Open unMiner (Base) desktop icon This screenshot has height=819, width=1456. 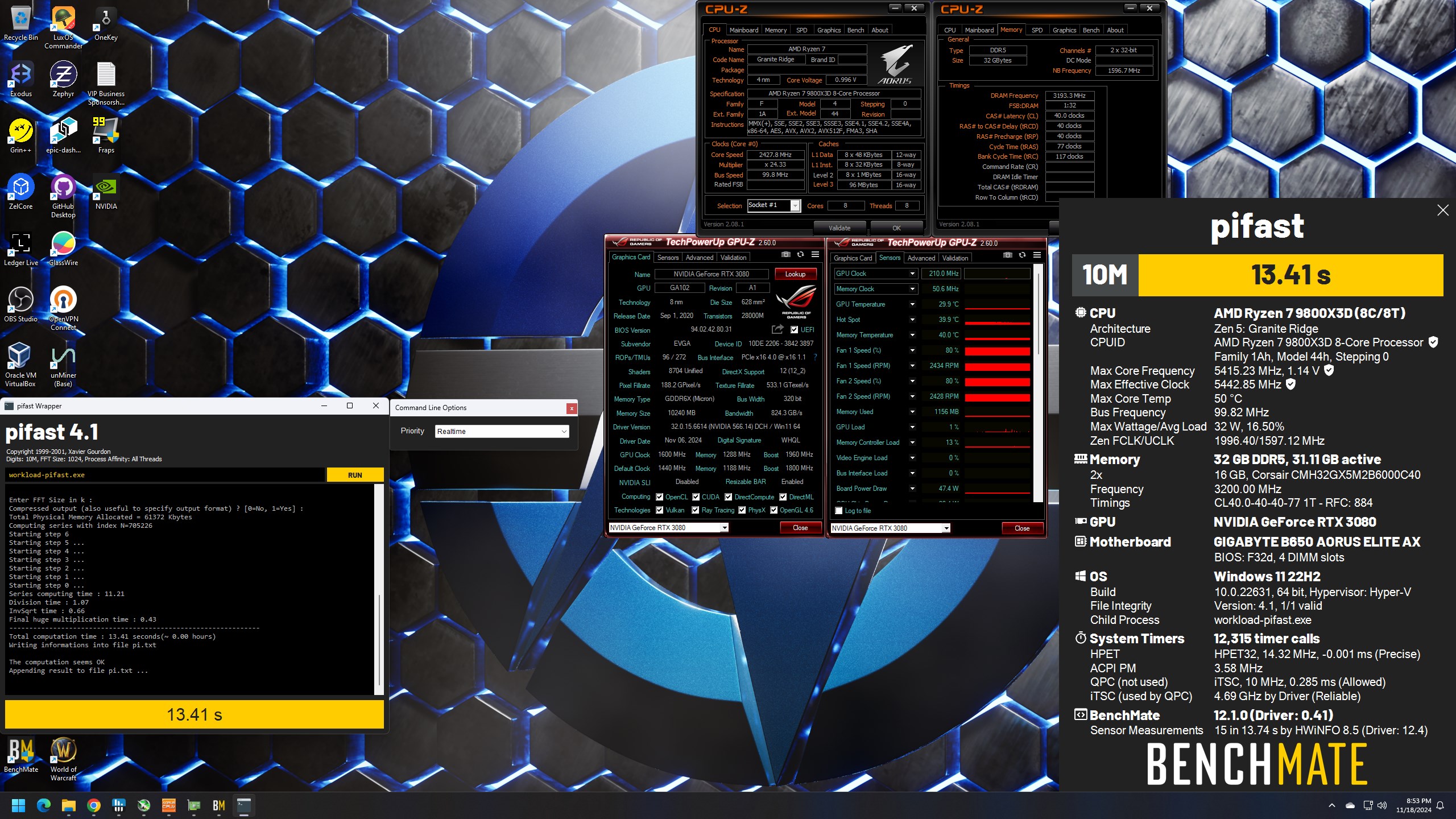coord(63,366)
